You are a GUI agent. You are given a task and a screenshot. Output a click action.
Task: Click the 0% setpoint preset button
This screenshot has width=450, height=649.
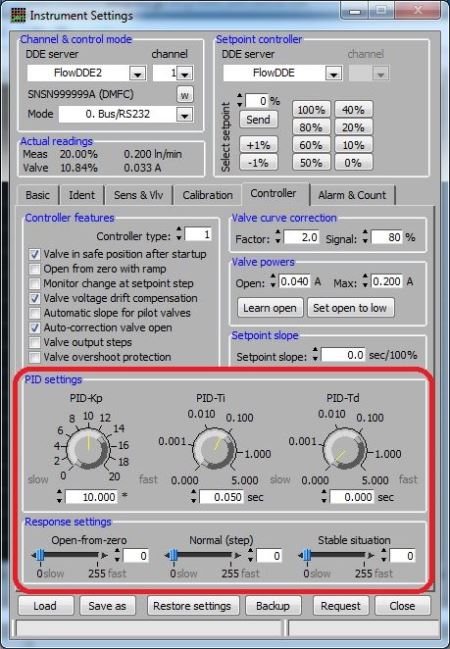coord(353,163)
